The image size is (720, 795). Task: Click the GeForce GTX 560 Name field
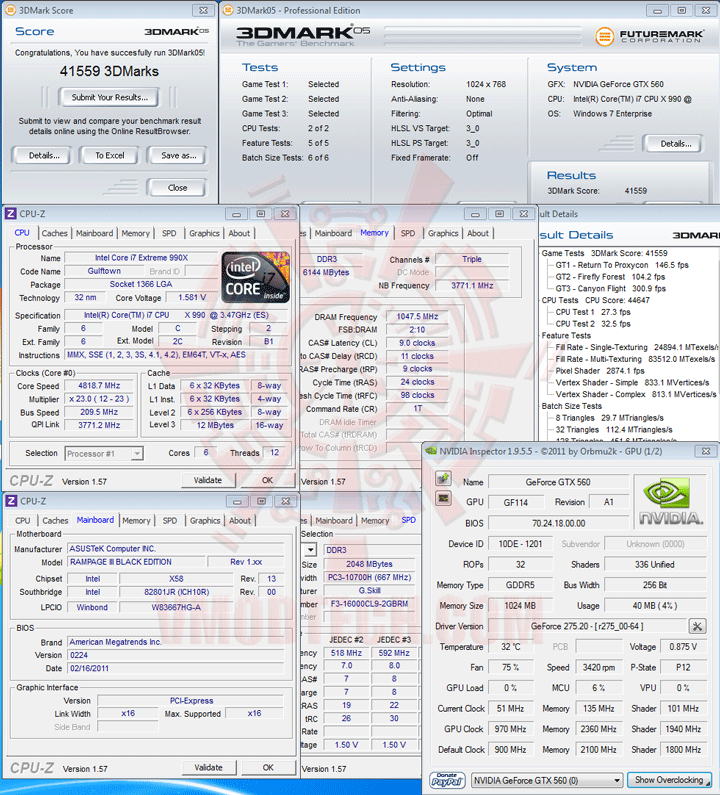(x=558, y=482)
